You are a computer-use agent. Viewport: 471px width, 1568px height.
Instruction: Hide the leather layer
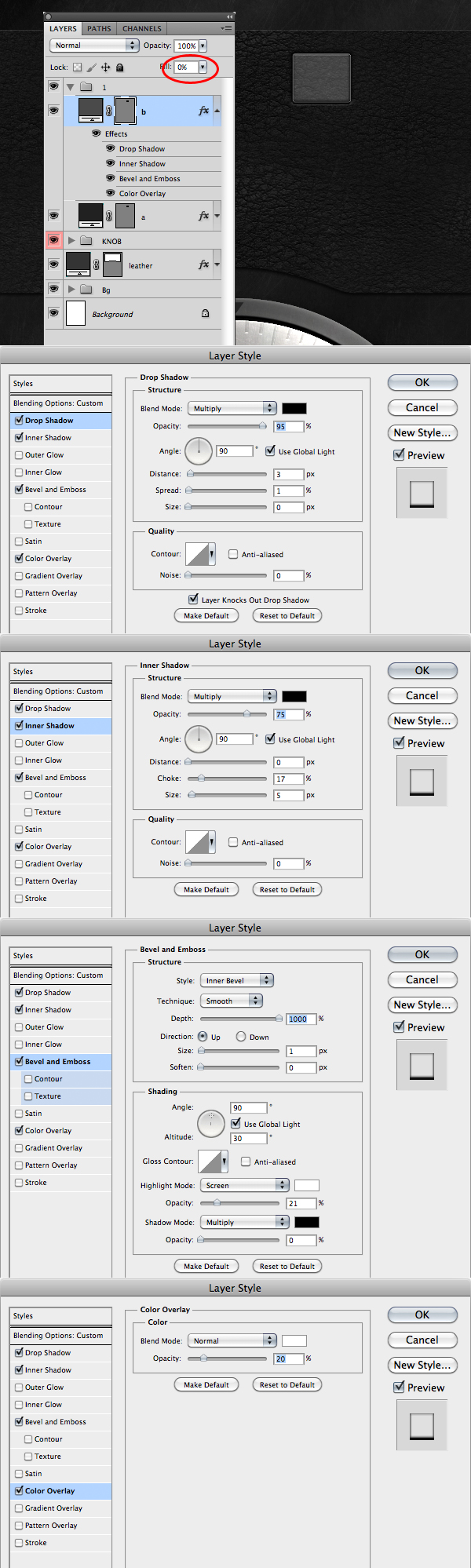pos(53,264)
